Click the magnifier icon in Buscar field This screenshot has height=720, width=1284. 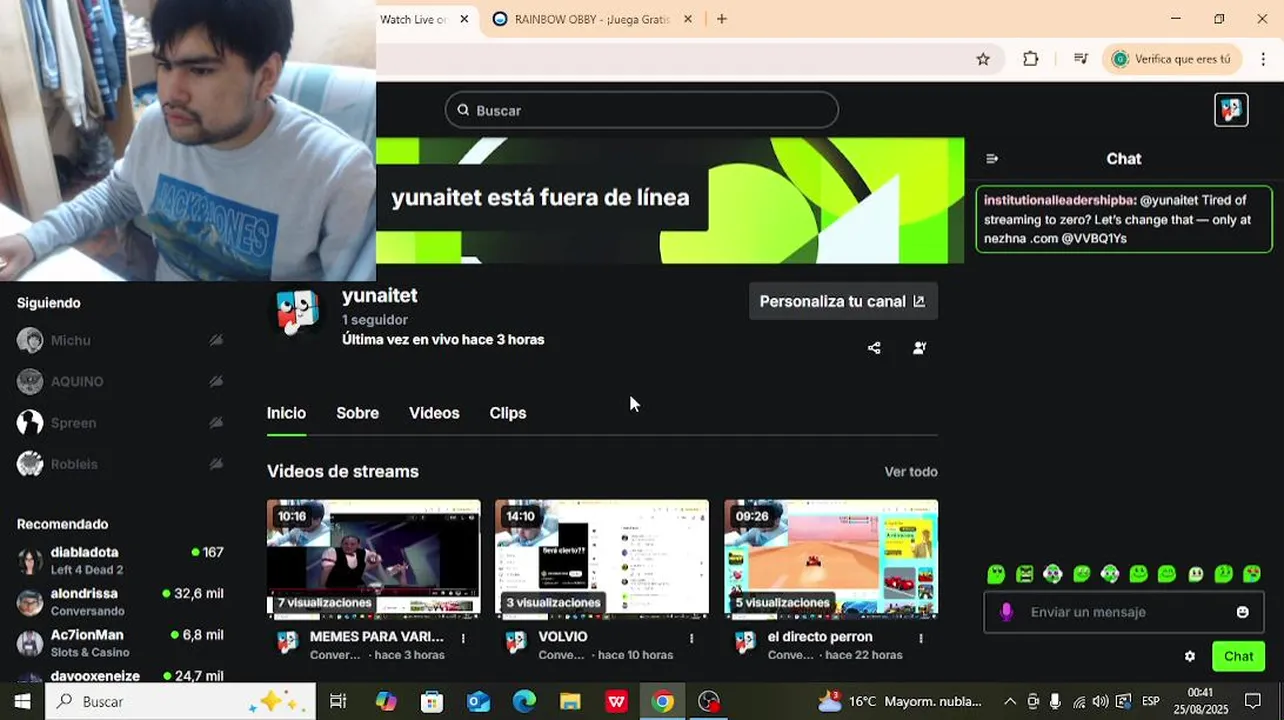coord(463,110)
